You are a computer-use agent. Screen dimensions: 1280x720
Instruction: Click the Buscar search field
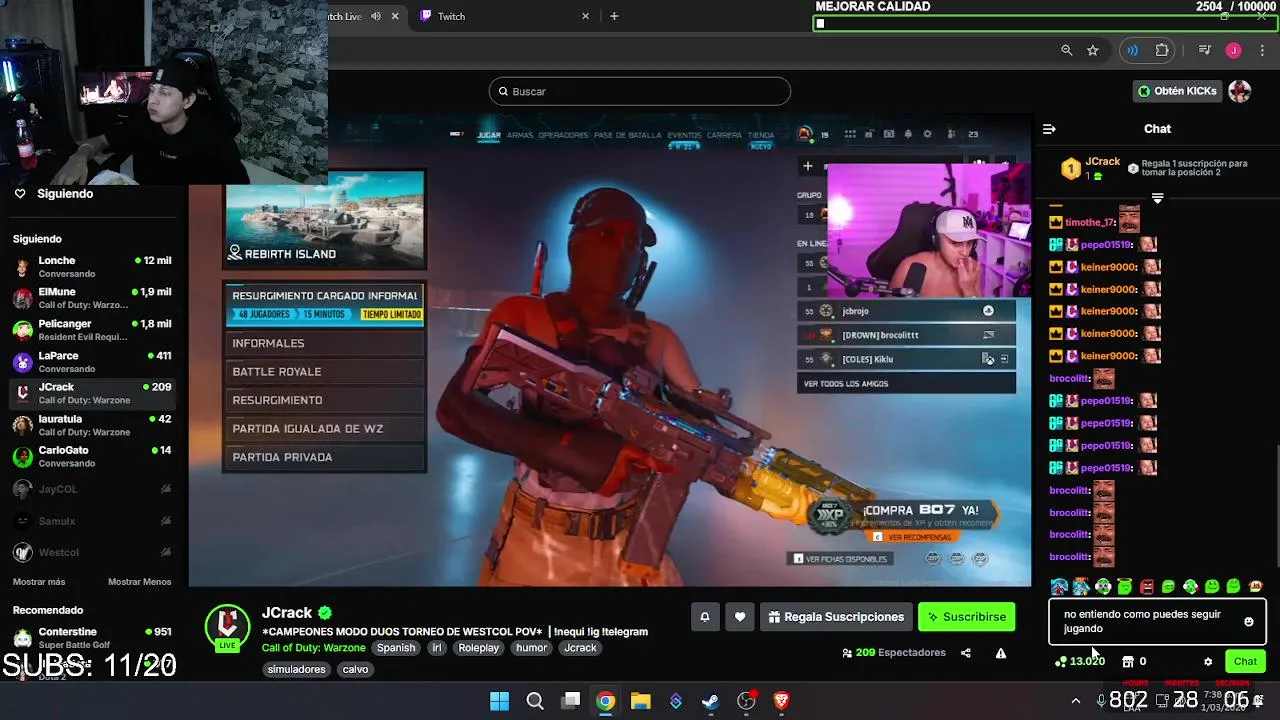tap(640, 91)
